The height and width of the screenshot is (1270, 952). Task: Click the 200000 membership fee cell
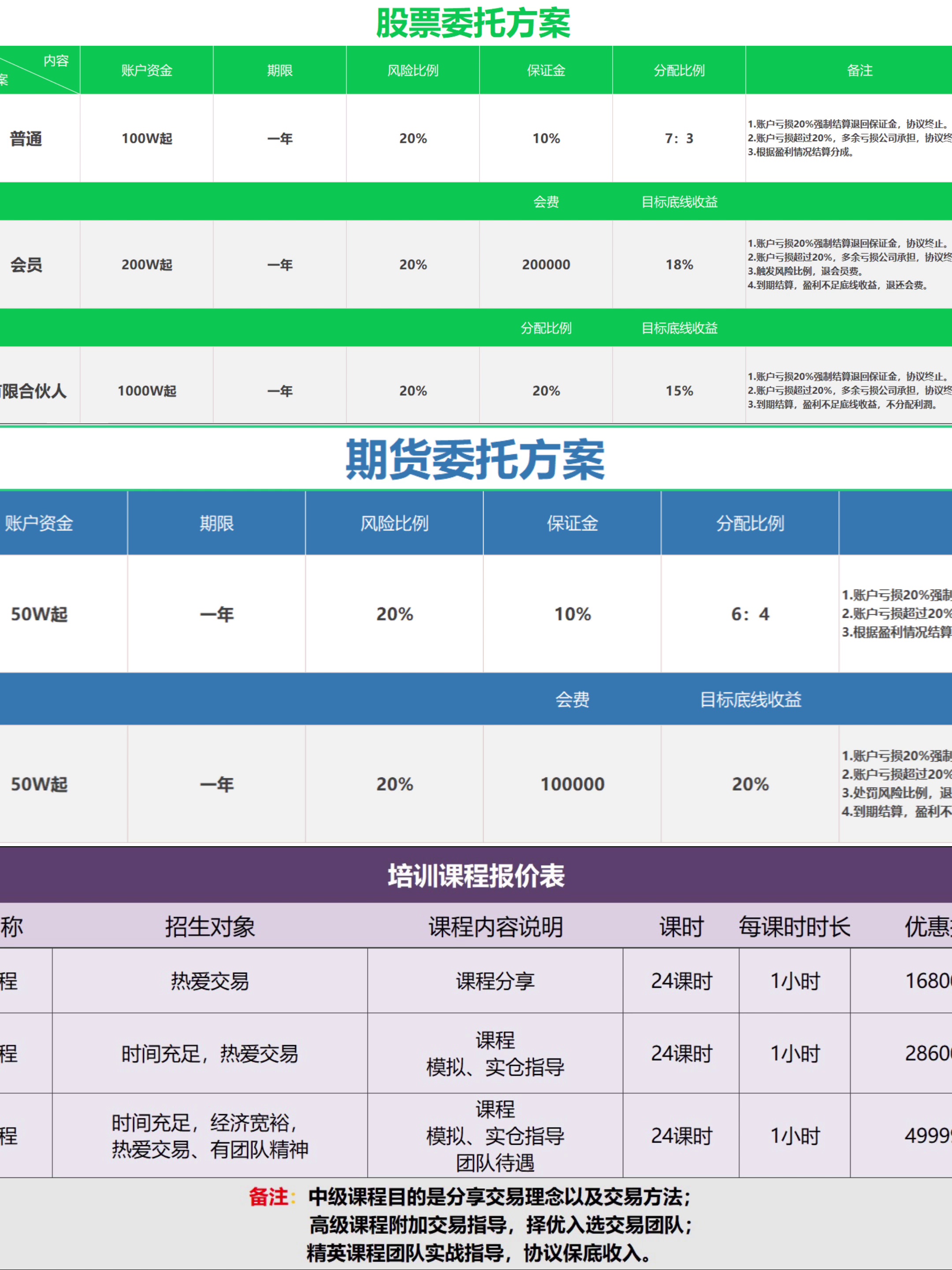pos(546,265)
